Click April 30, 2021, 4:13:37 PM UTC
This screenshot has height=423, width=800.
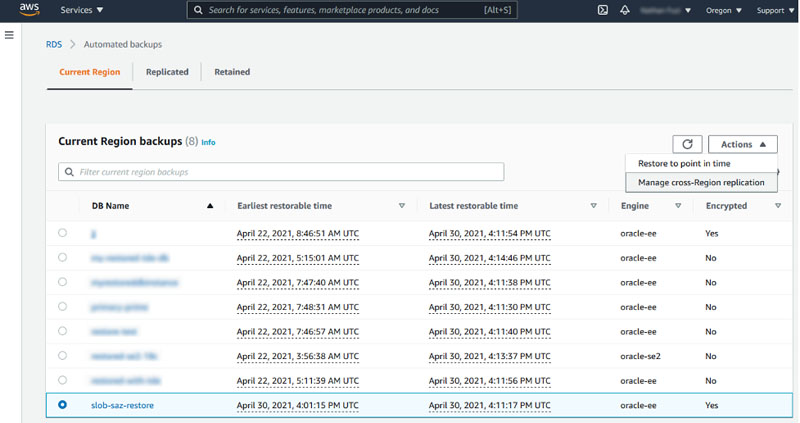coord(489,356)
